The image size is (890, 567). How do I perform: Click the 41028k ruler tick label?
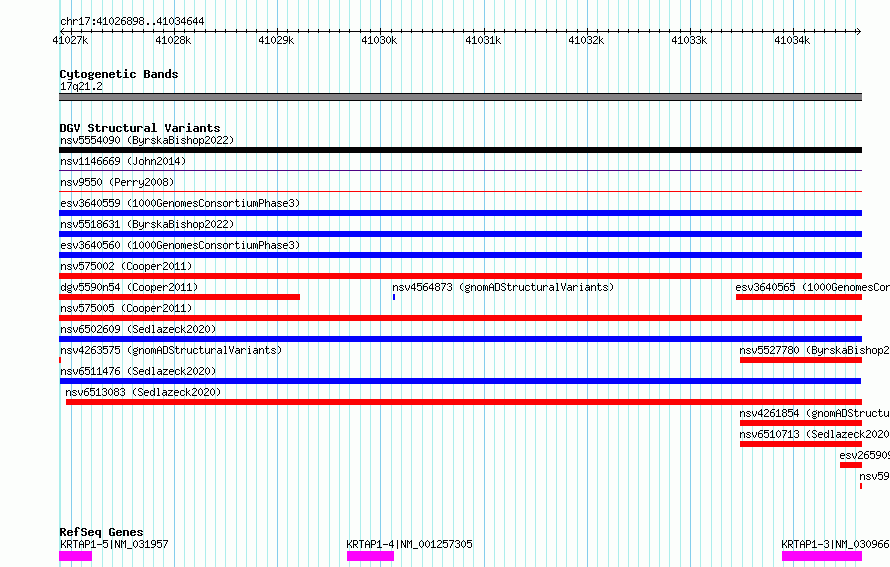click(x=173, y=40)
